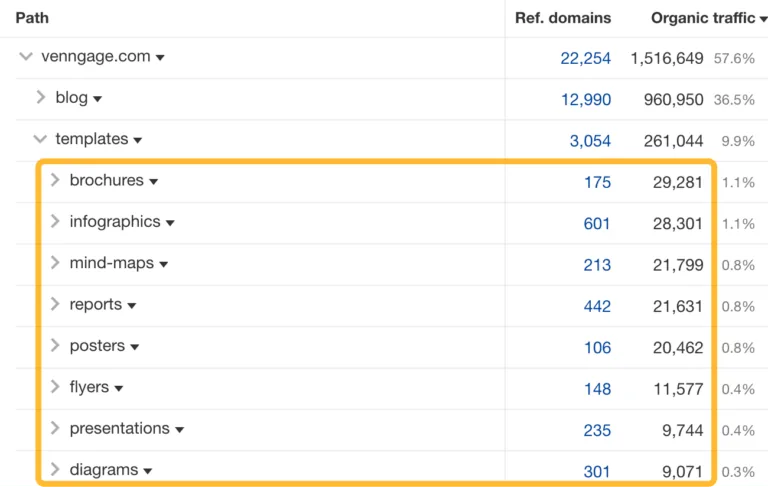
Task: Open dropdown arrow next to blog
Action: pyautogui.click(x=97, y=99)
